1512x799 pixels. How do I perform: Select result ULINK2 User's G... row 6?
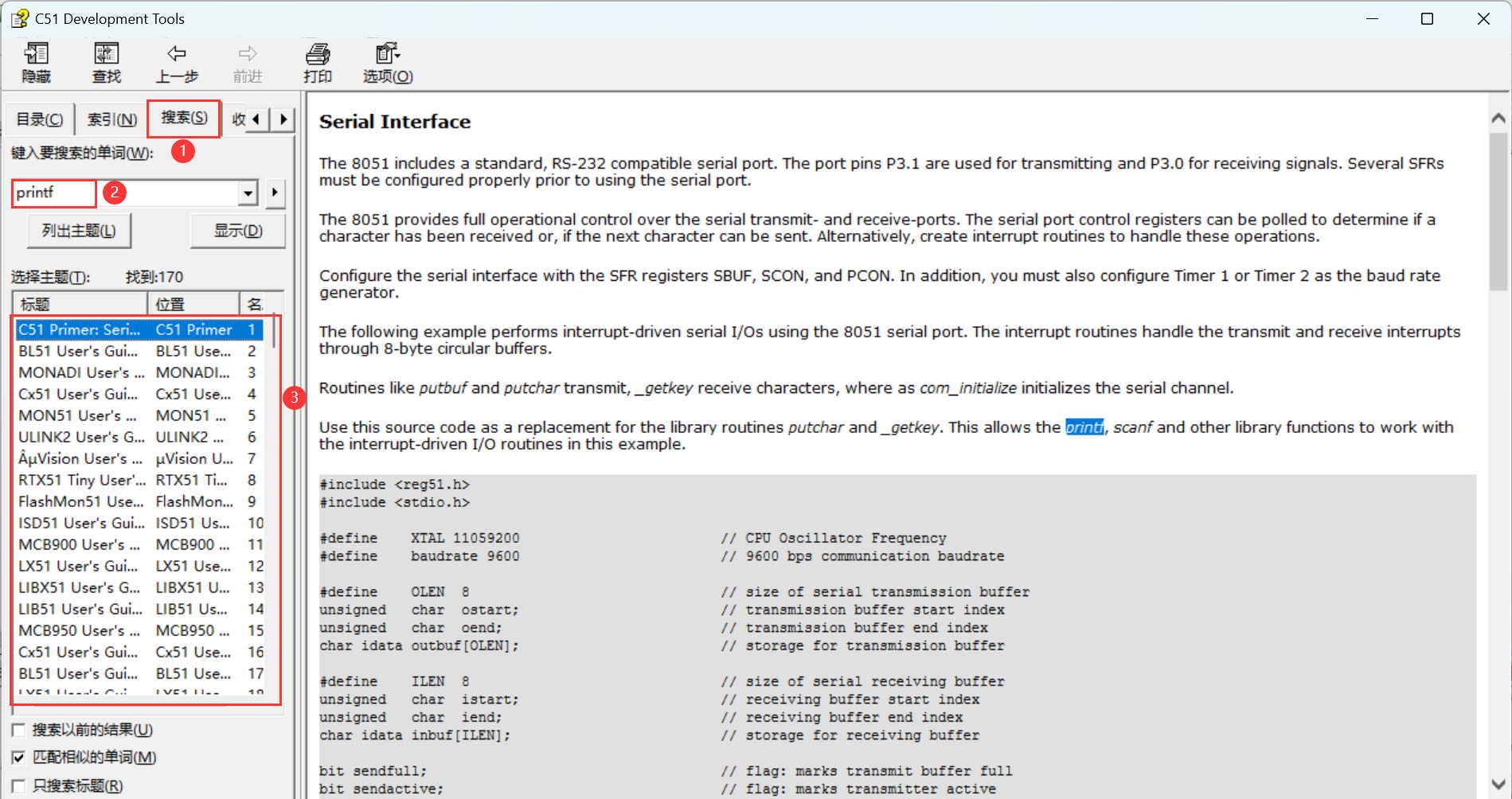[139, 437]
